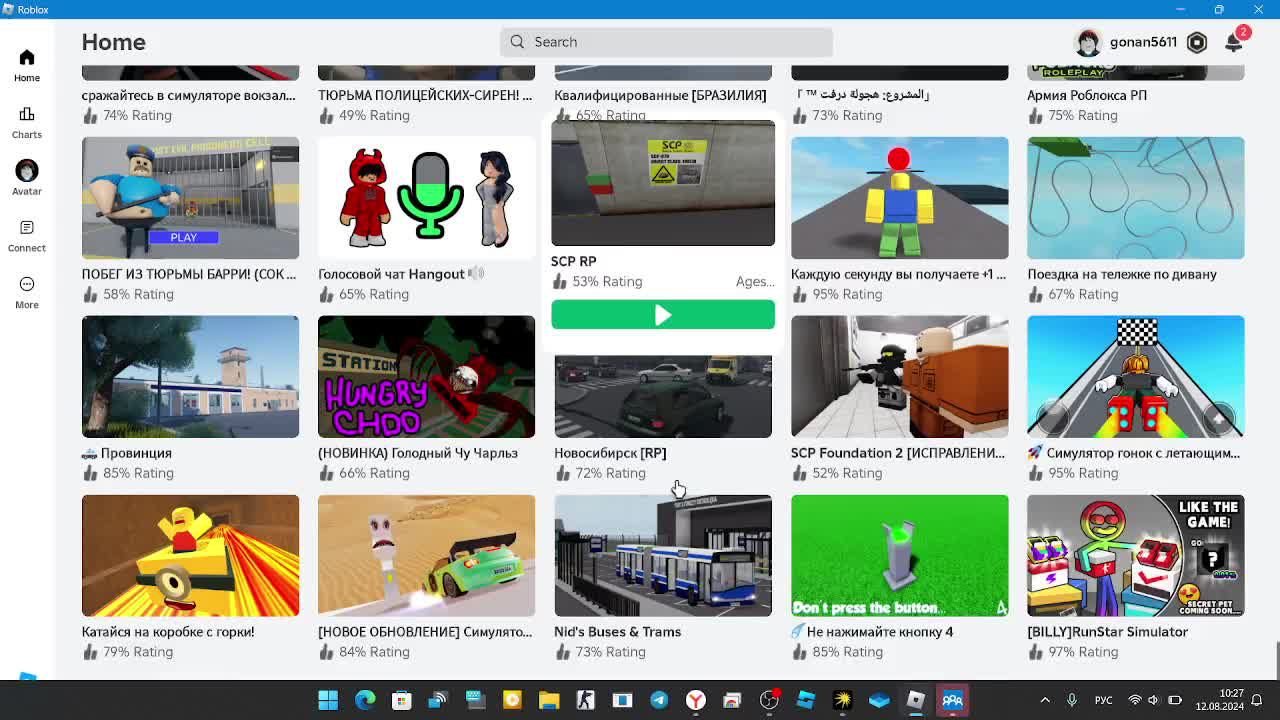Play SCP RP with the green button

(663, 315)
